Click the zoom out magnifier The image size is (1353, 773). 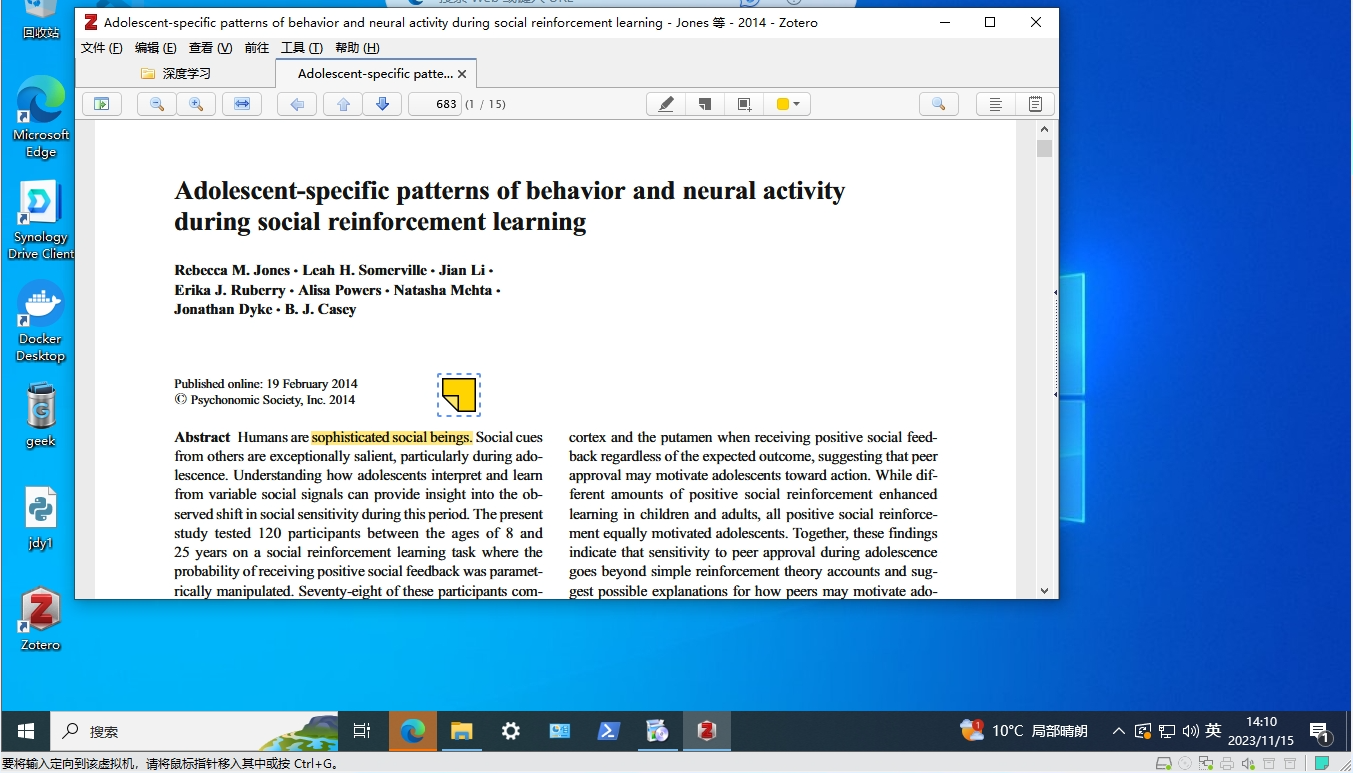pos(157,104)
